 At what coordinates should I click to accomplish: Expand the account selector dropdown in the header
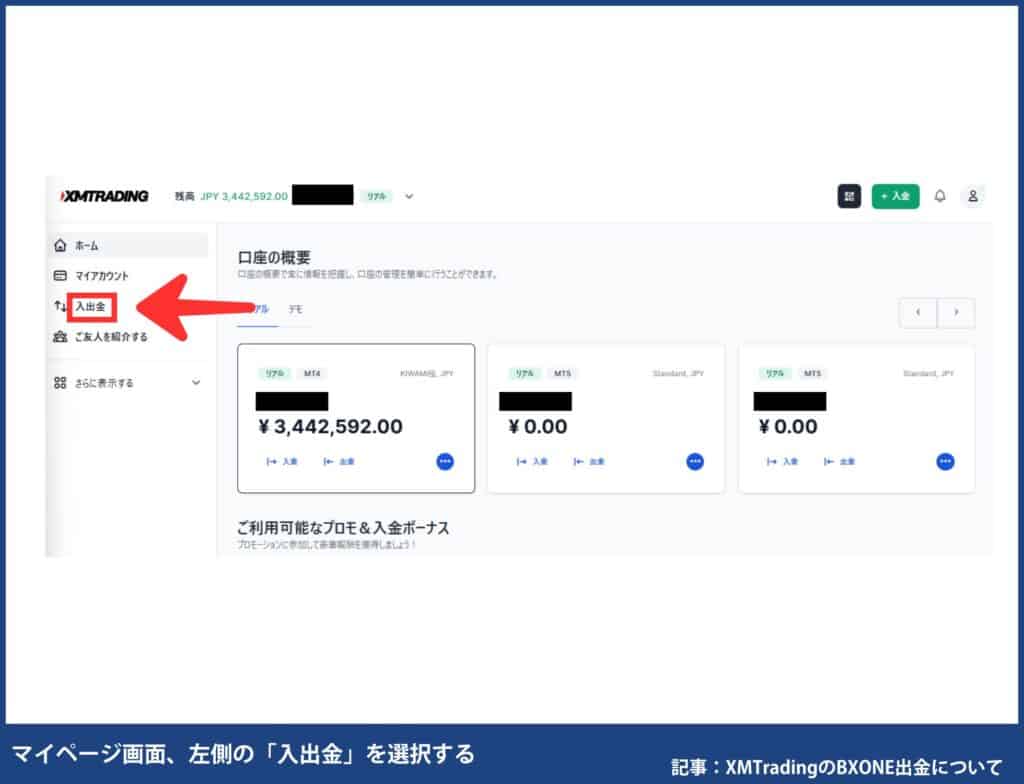(x=408, y=196)
